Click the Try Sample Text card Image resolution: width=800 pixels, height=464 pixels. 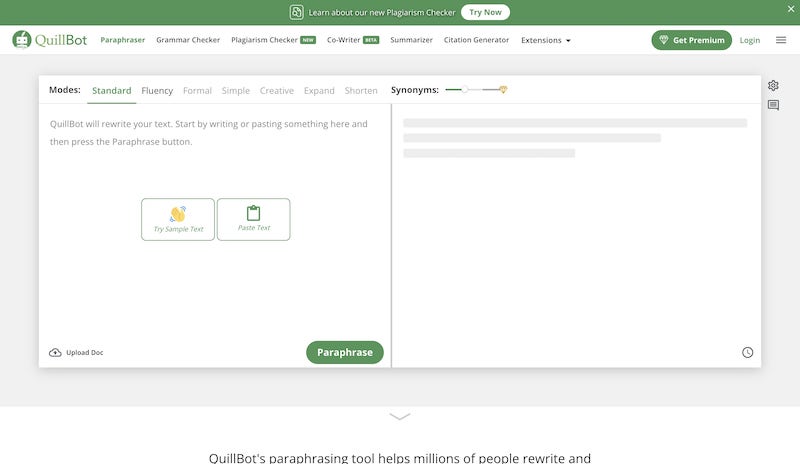coord(178,219)
